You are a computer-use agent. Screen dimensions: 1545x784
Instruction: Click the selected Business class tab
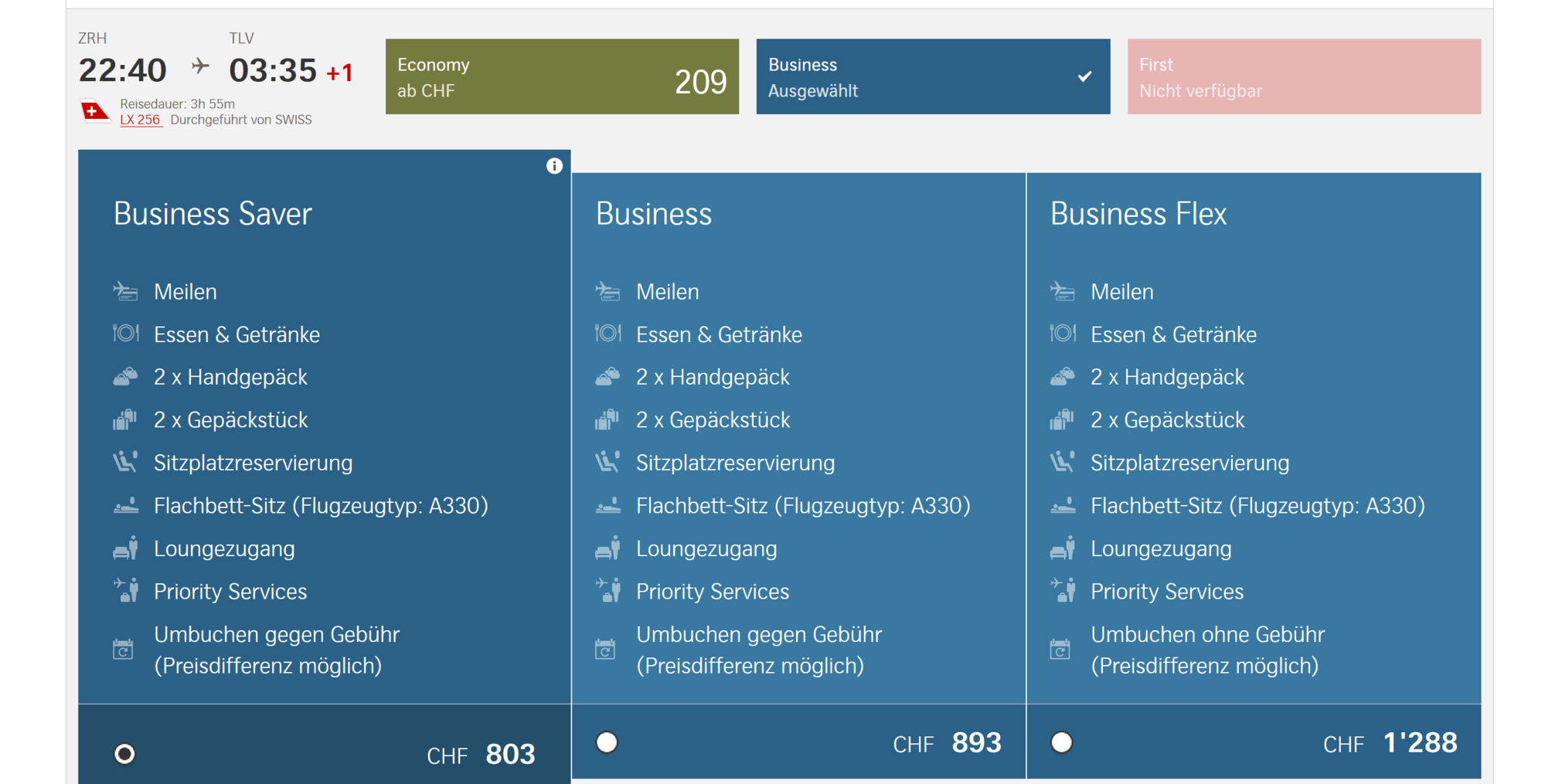click(x=932, y=77)
